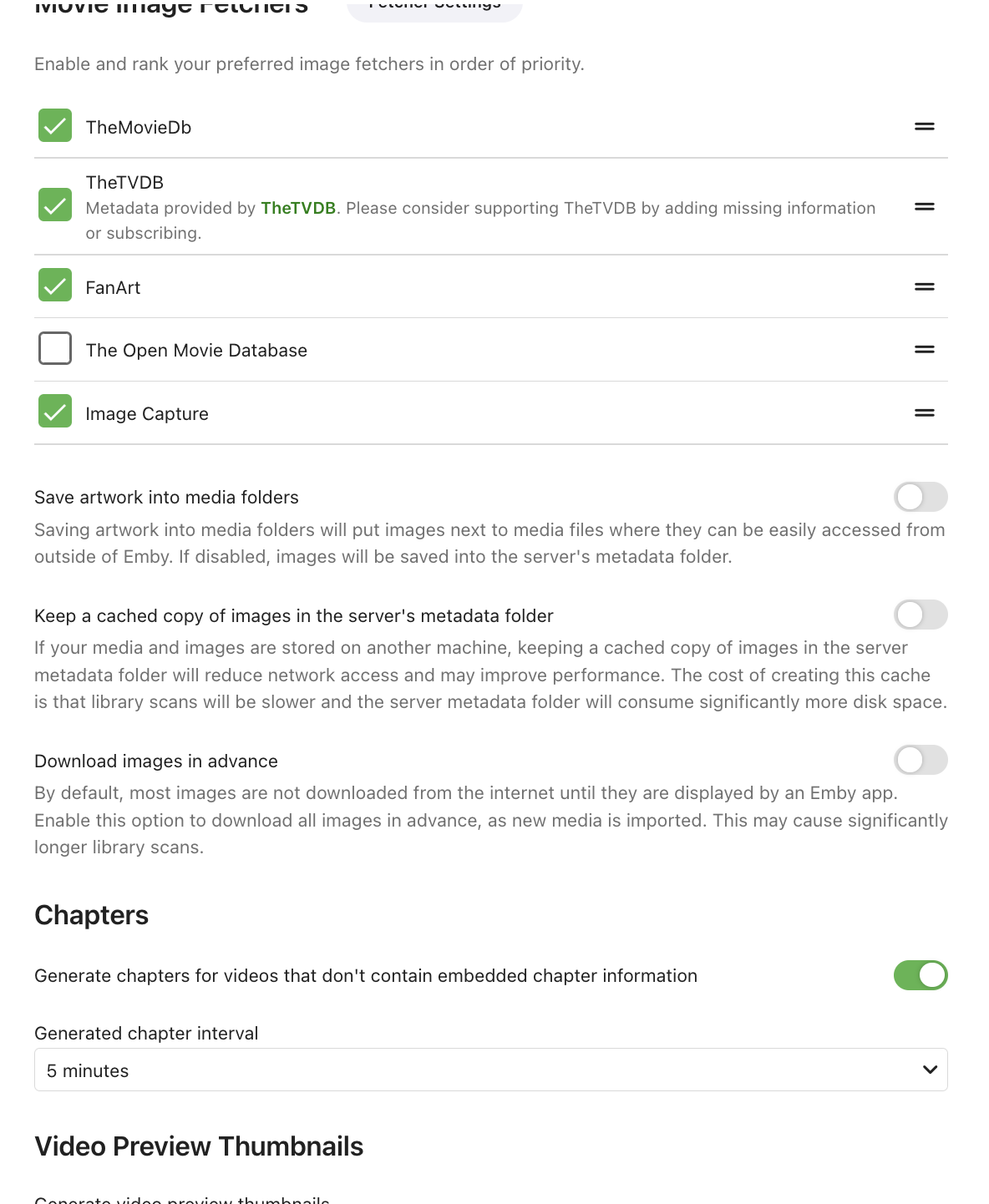Viewport: 989px width, 1204px height.
Task: Click the TheTVDB drag reorder handle
Action: (924, 207)
